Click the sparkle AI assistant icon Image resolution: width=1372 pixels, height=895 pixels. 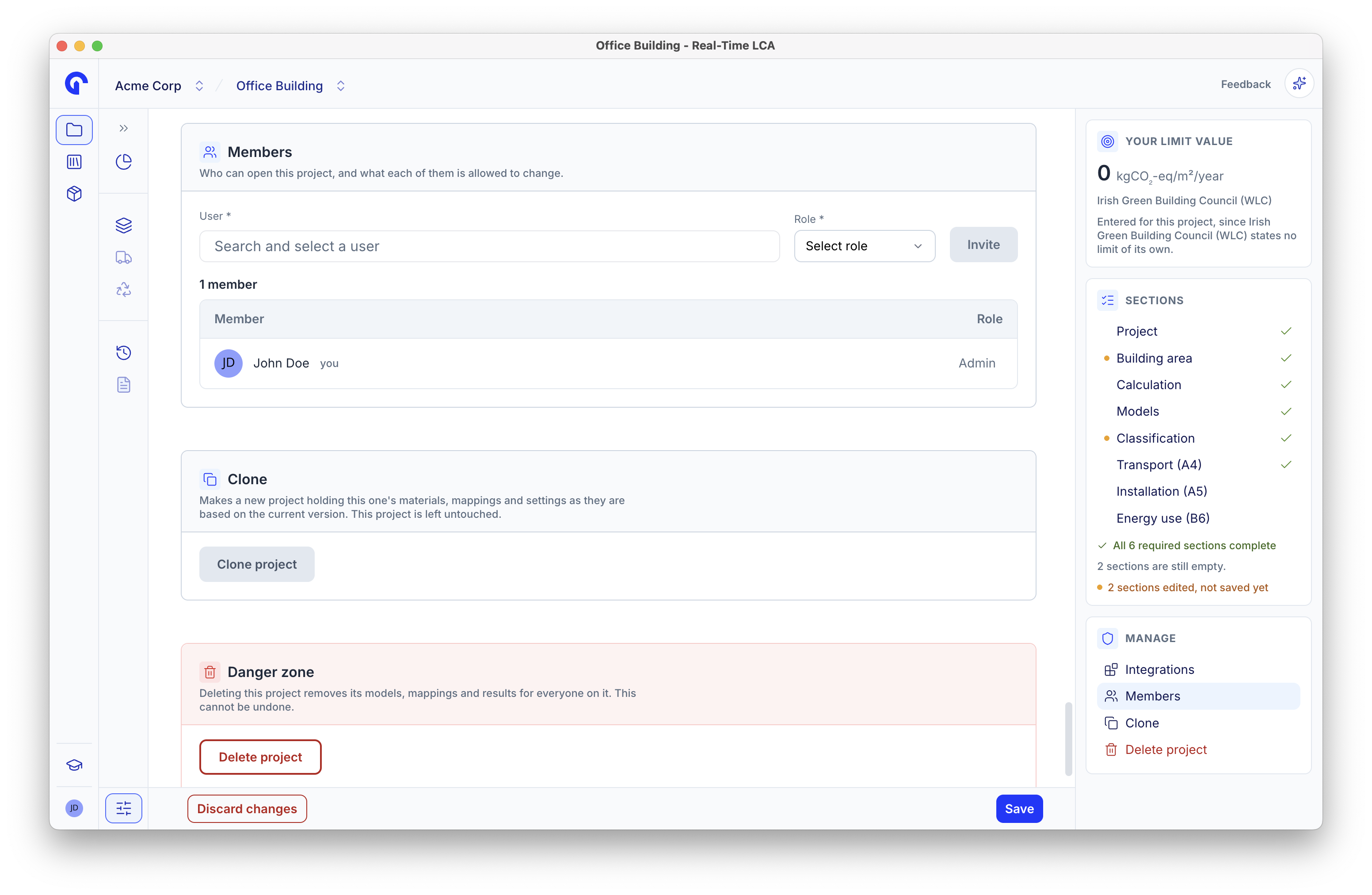(x=1300, y=84)
